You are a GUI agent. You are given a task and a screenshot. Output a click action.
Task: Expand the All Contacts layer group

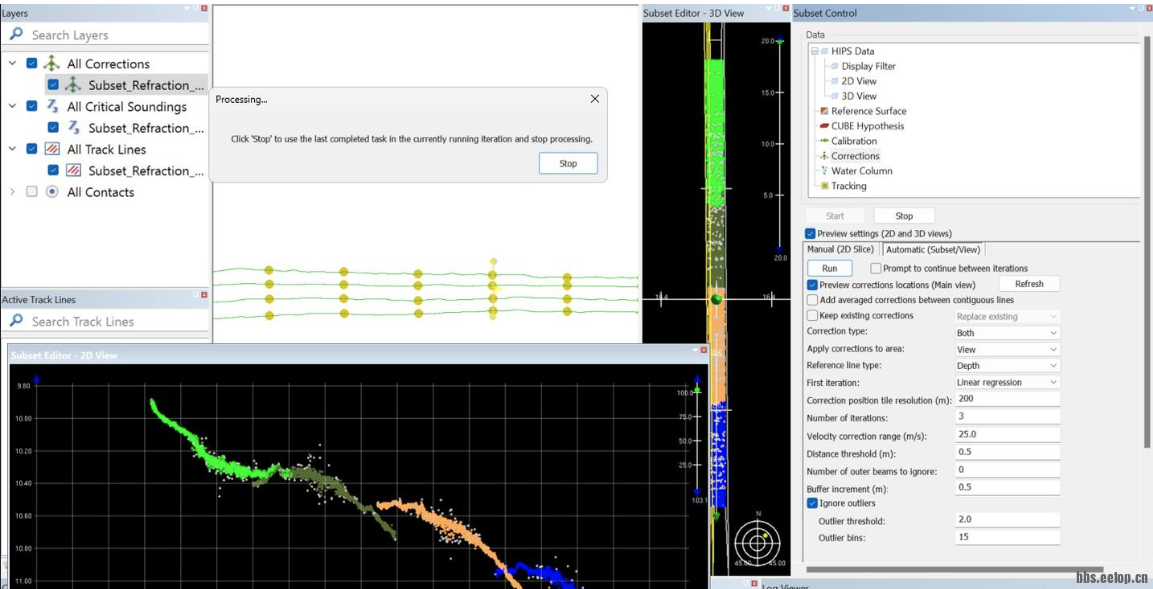pyautogui.click(x=12, y=192)
